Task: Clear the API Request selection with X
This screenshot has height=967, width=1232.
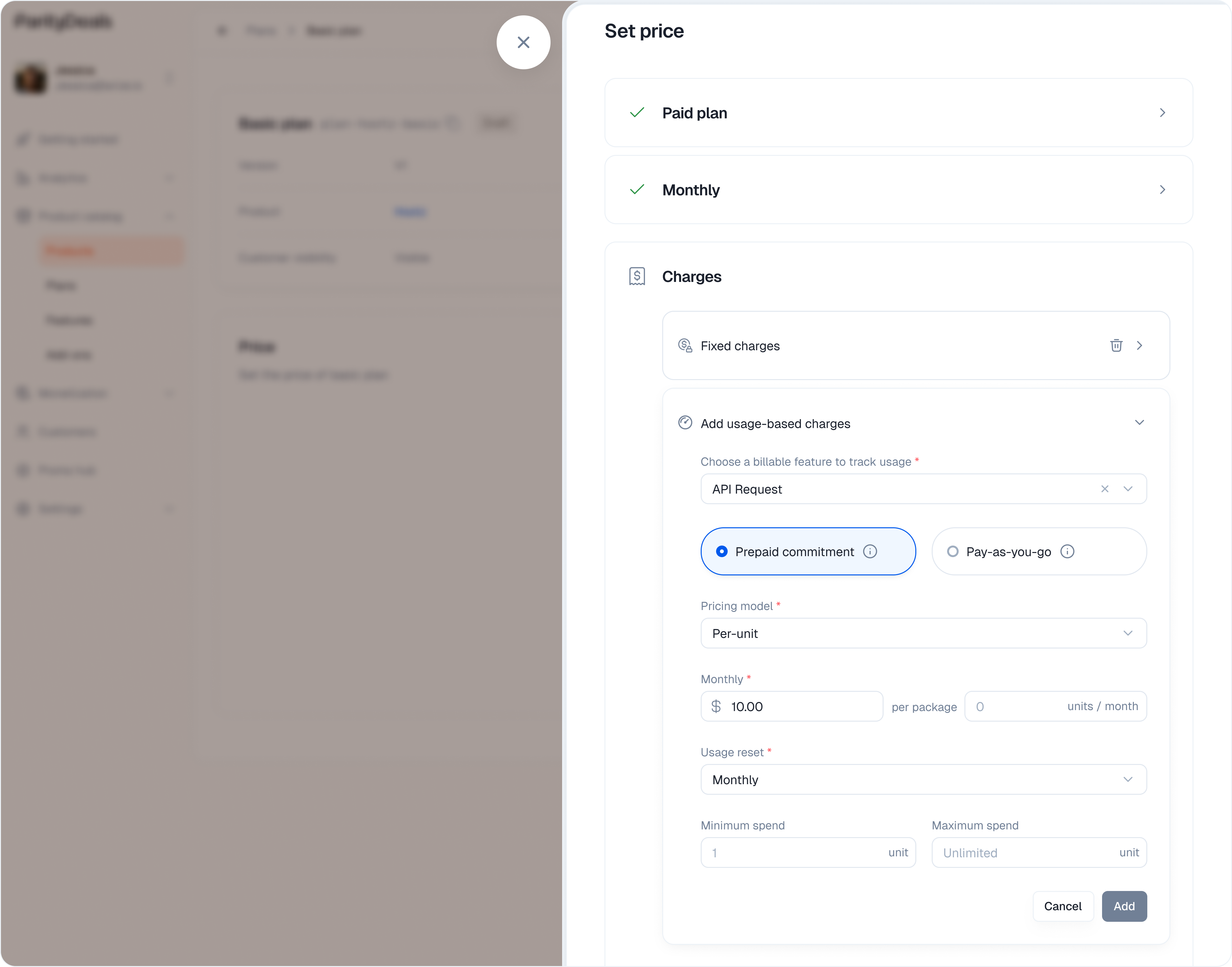Action: click(1105, 488)
